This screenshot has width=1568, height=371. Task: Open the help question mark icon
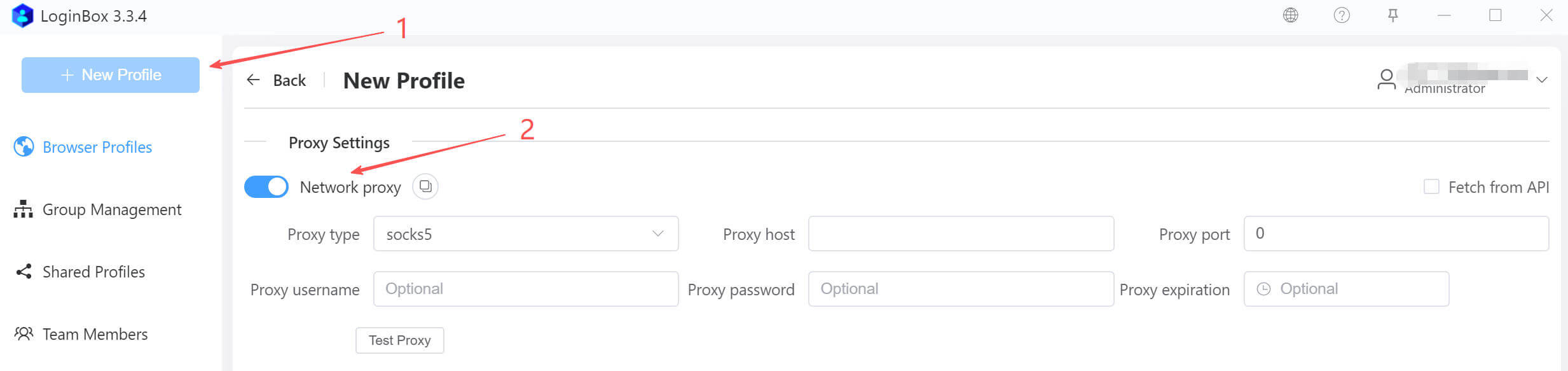click(x=1342, y=15)
